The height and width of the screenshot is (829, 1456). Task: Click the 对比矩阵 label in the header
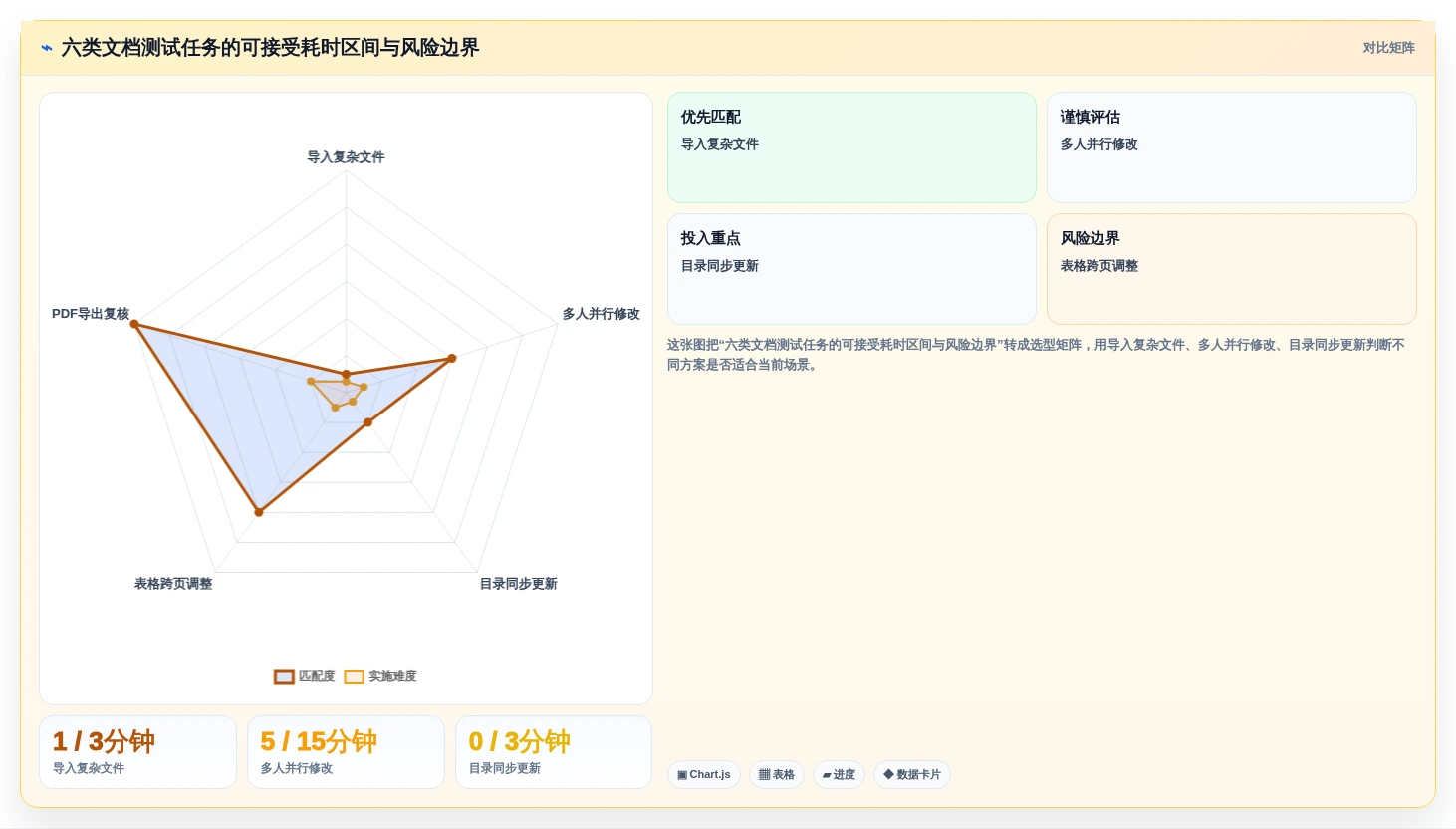click(1388, 48)
